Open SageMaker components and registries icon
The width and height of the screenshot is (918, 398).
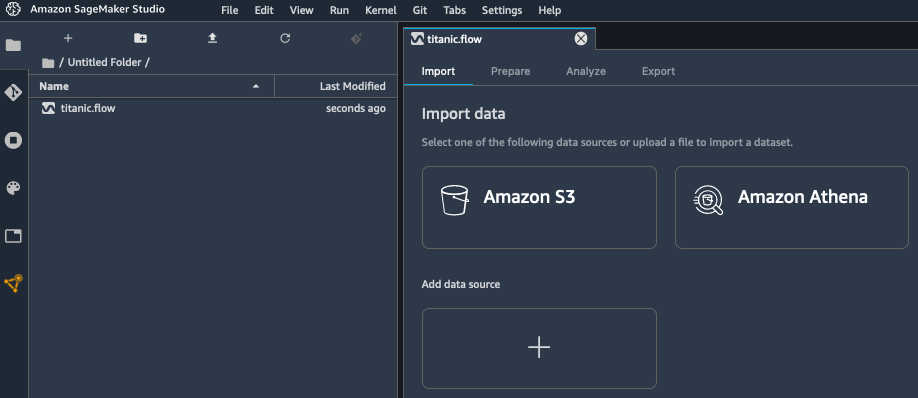13,283
